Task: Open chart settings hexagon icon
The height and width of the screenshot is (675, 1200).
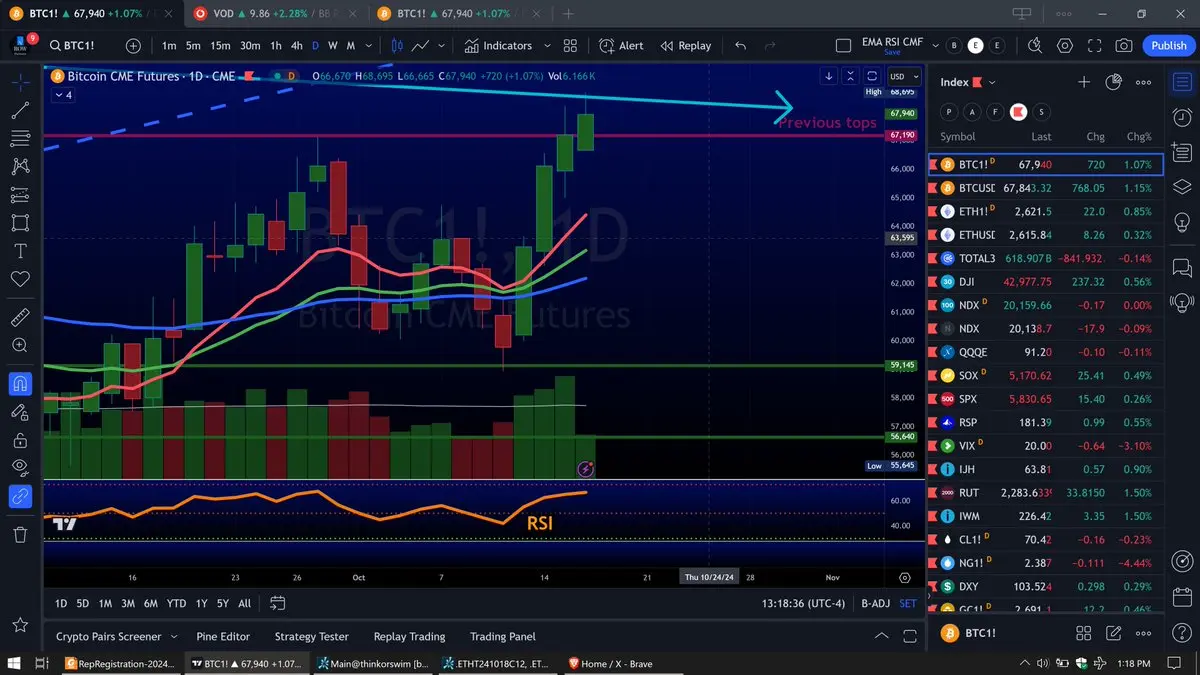Action: click(x=1064, y=45)
